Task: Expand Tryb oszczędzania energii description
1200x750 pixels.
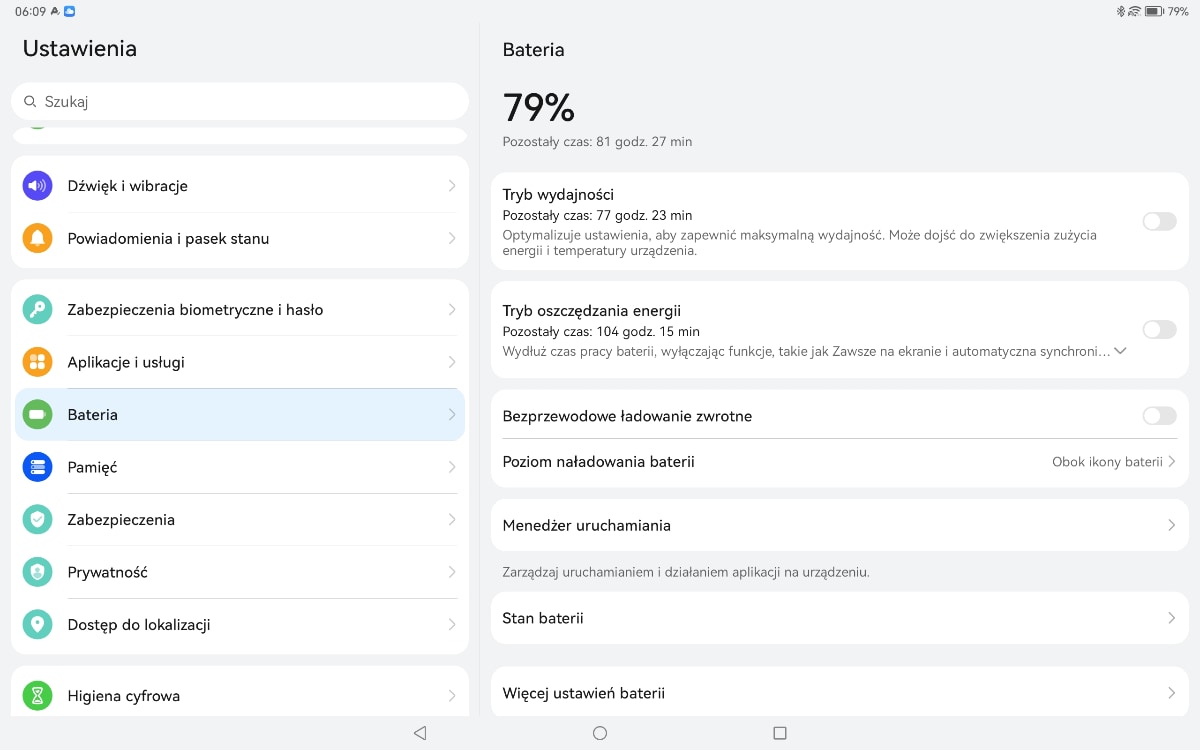Action: click(x=1120, y=351)
